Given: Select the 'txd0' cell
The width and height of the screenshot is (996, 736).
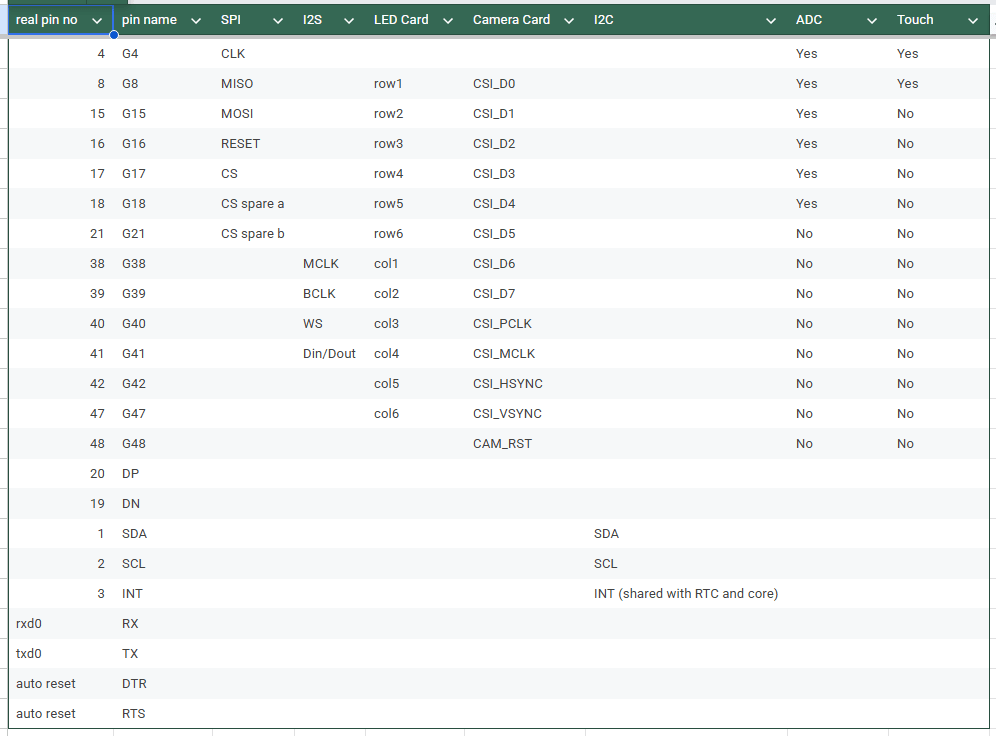Looking at the screenshot, I should [x=62, y=653].
